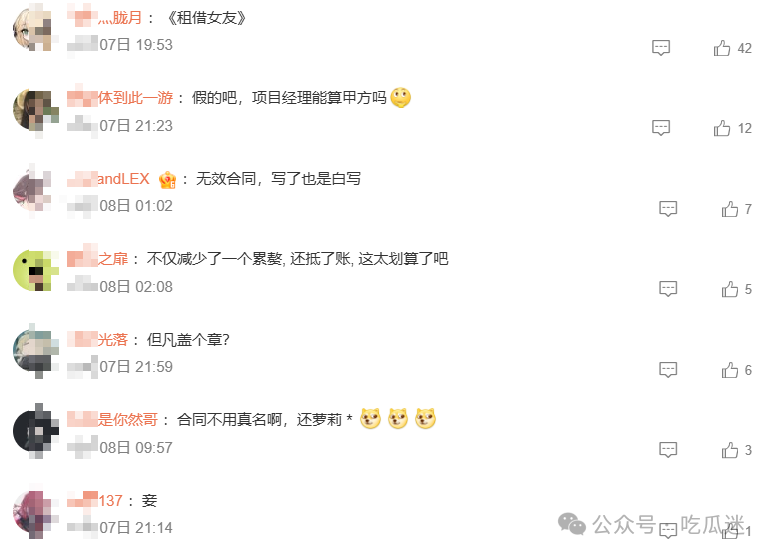This screenshot has width=769, height=555.
Task: Reply to andLEX's 无效合同 comment
Action: click(668, 209)
